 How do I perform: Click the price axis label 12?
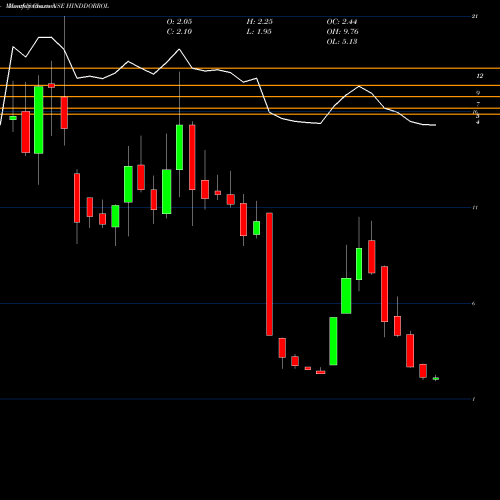tap(480, 76)
